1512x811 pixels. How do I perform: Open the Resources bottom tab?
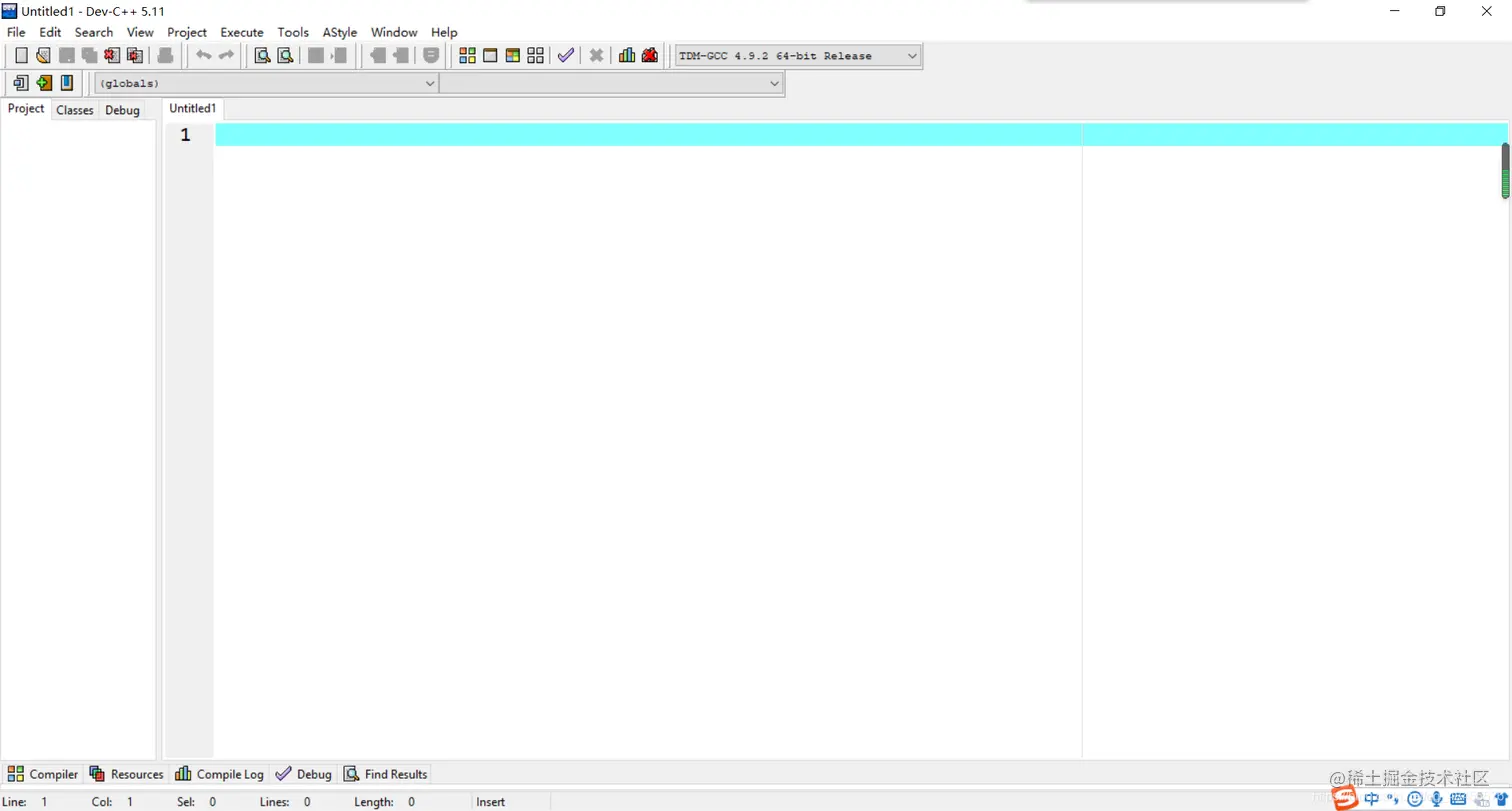pos(126,774)
